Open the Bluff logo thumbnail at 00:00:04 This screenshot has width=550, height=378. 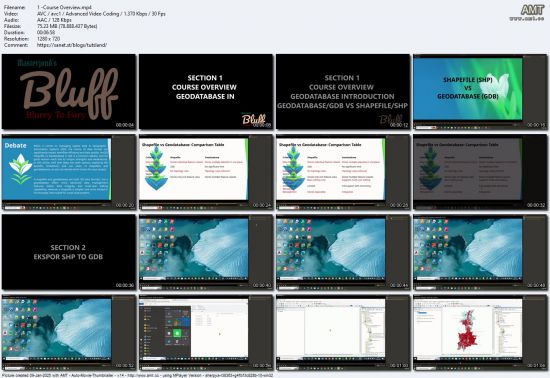[69, 92]
